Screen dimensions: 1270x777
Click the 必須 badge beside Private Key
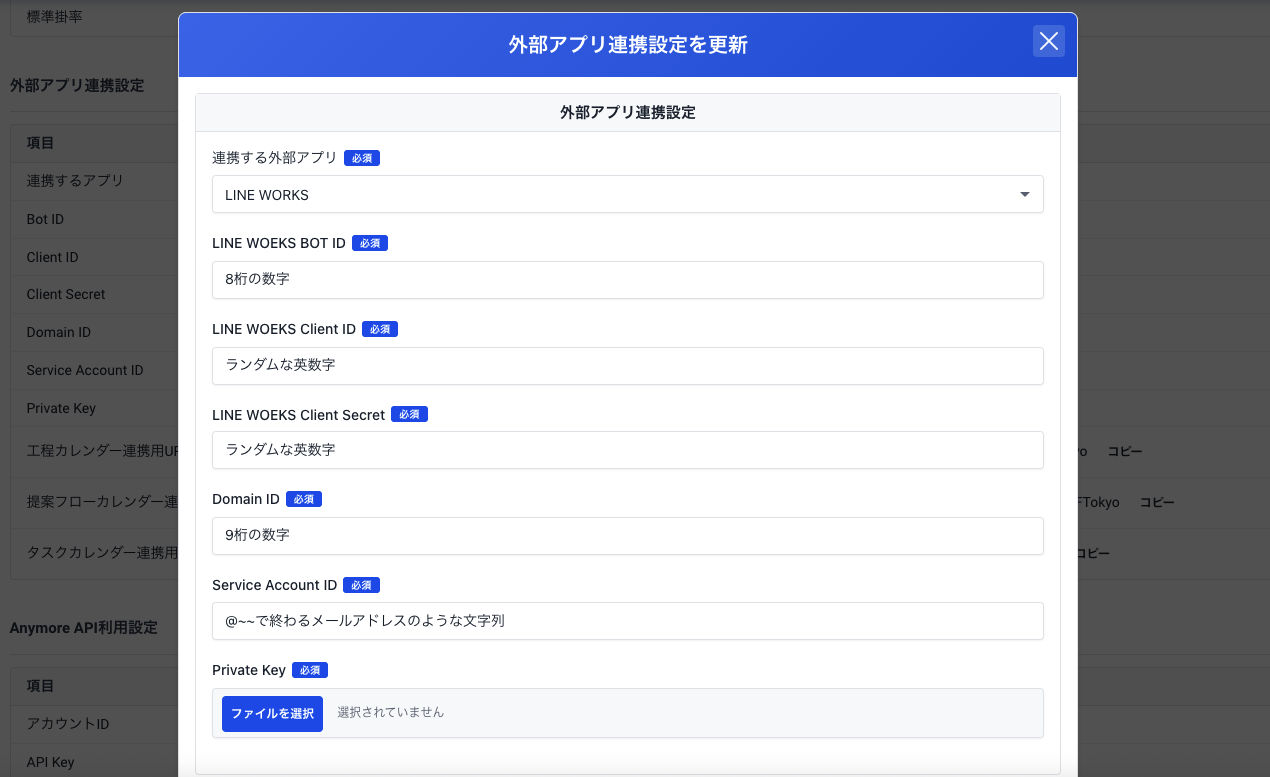coord(310,670)
